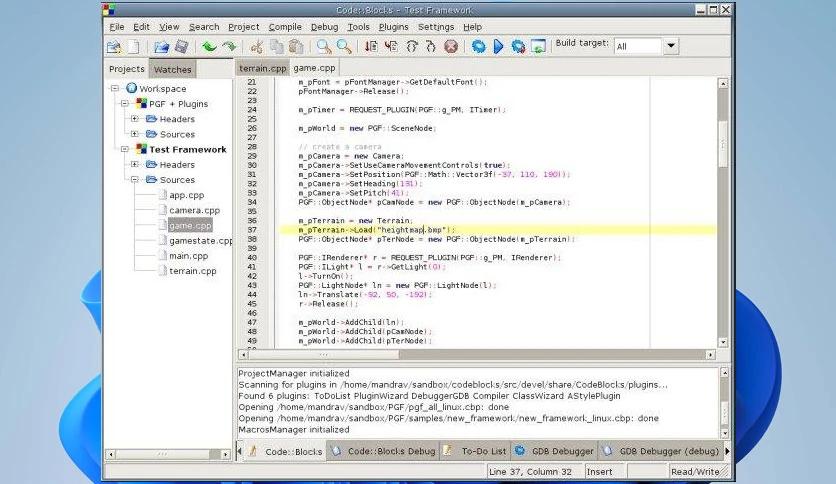This screenshot has height=484, width=836.
Task: Click the blue Run triangle icon
Action: click(x=498, y=47)
